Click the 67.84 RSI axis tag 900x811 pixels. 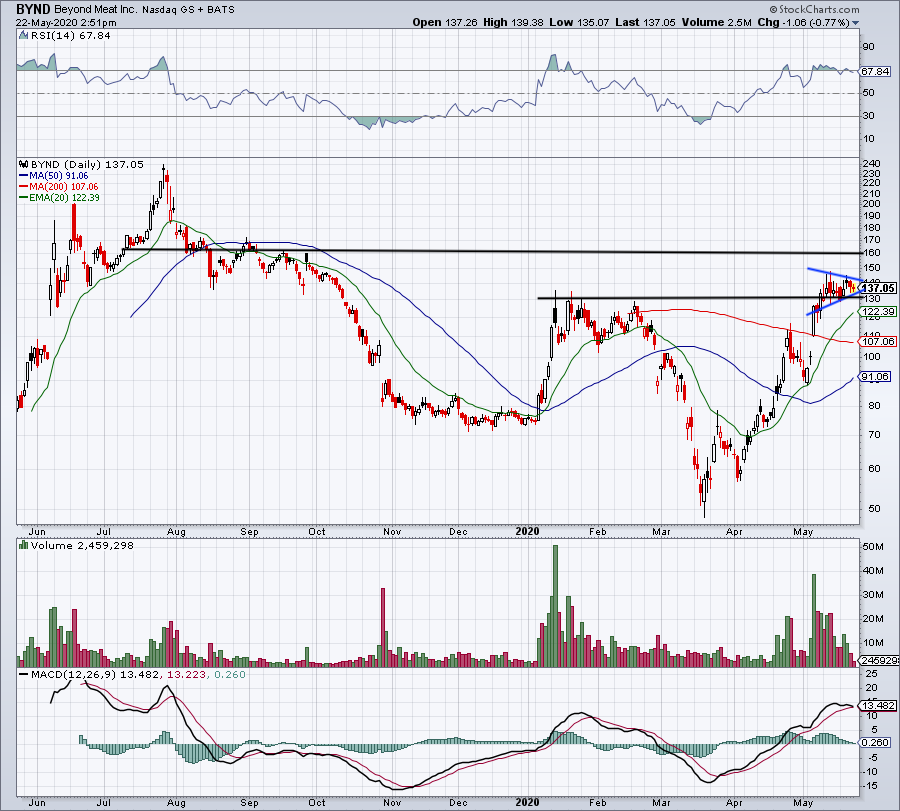[875, 71]
